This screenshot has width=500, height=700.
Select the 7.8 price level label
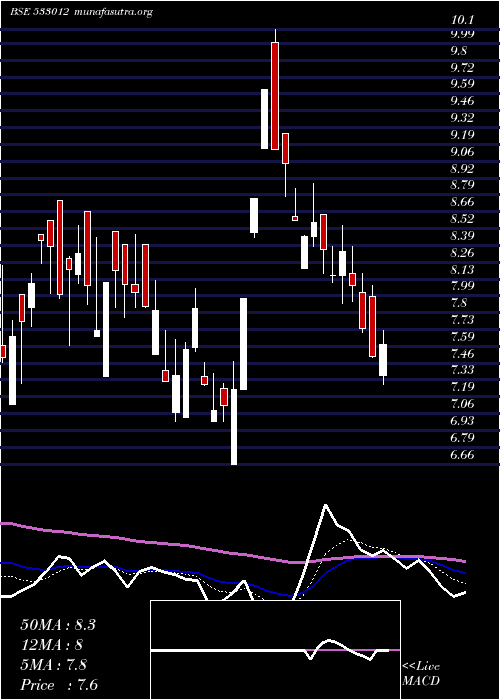(459, 303)
